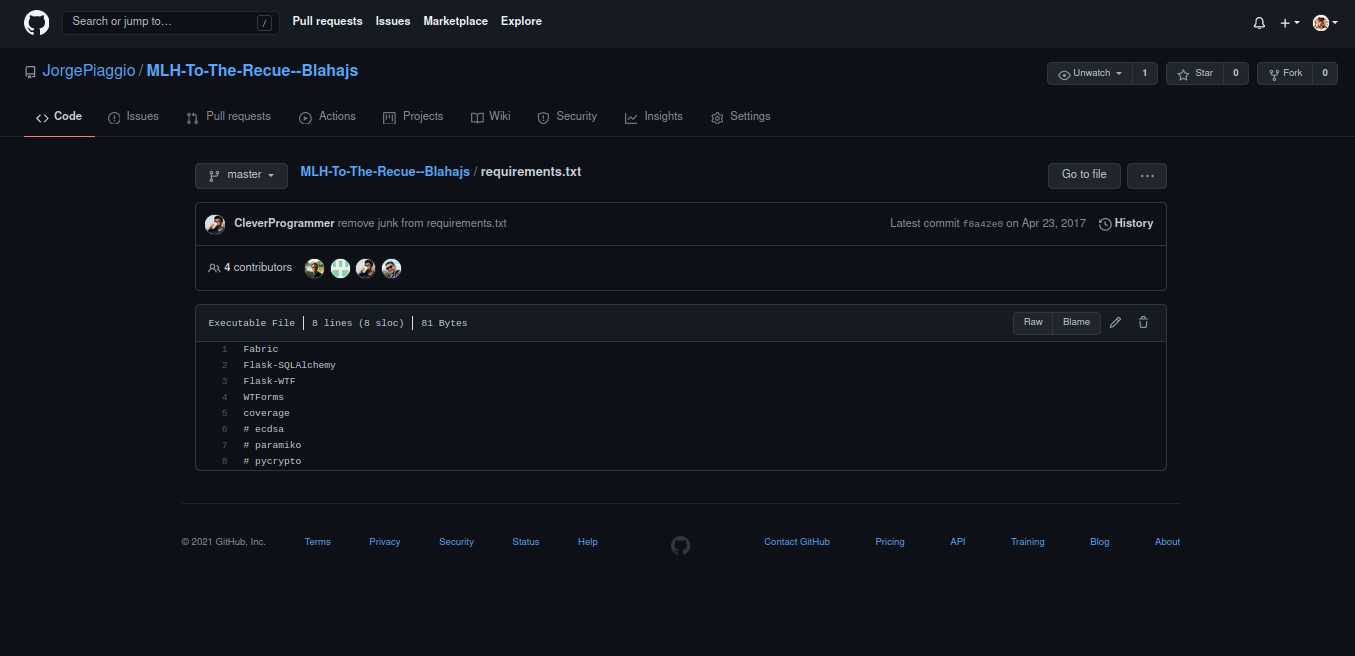1355x656 pixels.
Task: Open JorgePiaggio owner profile link
Action: (x=89, y=71)
